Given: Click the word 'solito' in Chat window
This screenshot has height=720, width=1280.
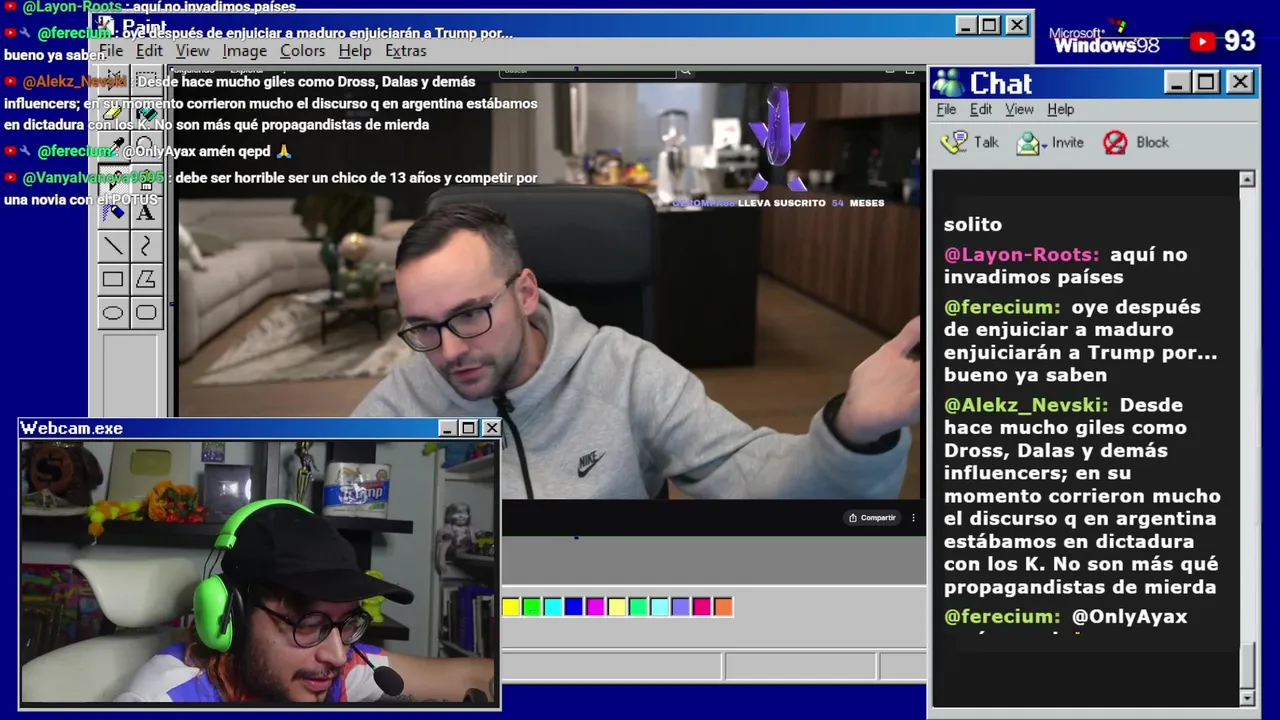Looking at the screenshot, I should pos(973,225).
